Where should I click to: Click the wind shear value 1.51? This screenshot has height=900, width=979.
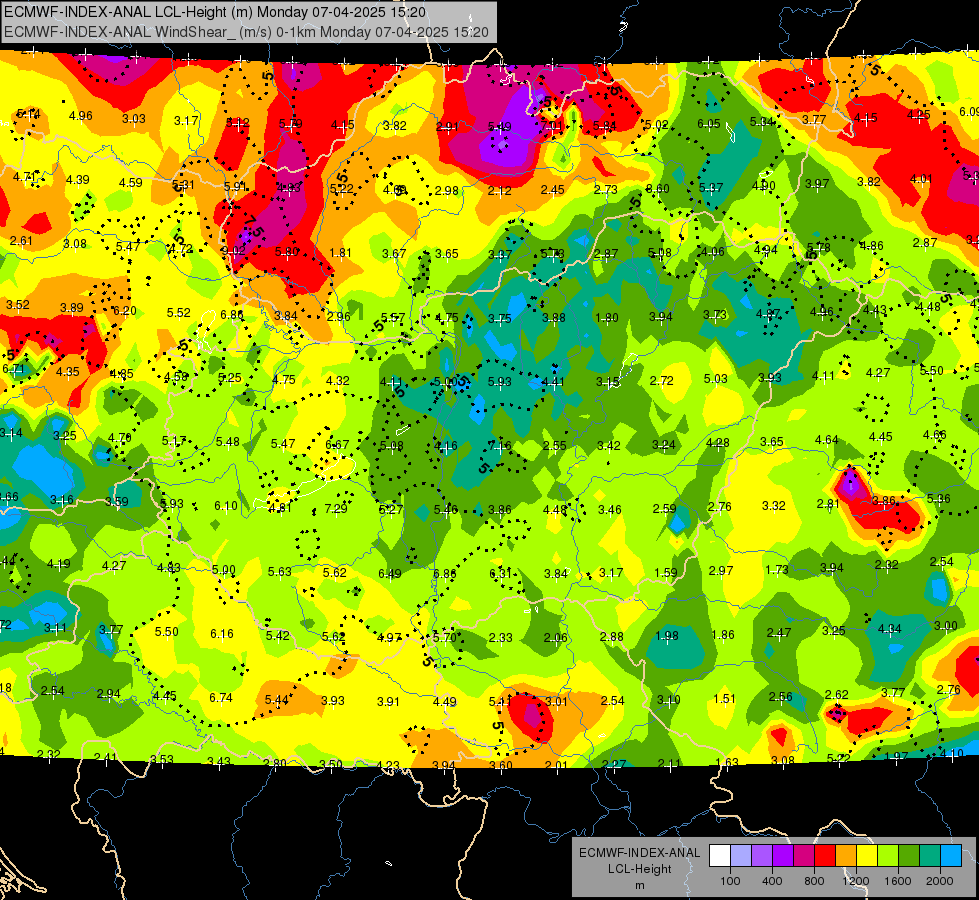click(724, 698)
